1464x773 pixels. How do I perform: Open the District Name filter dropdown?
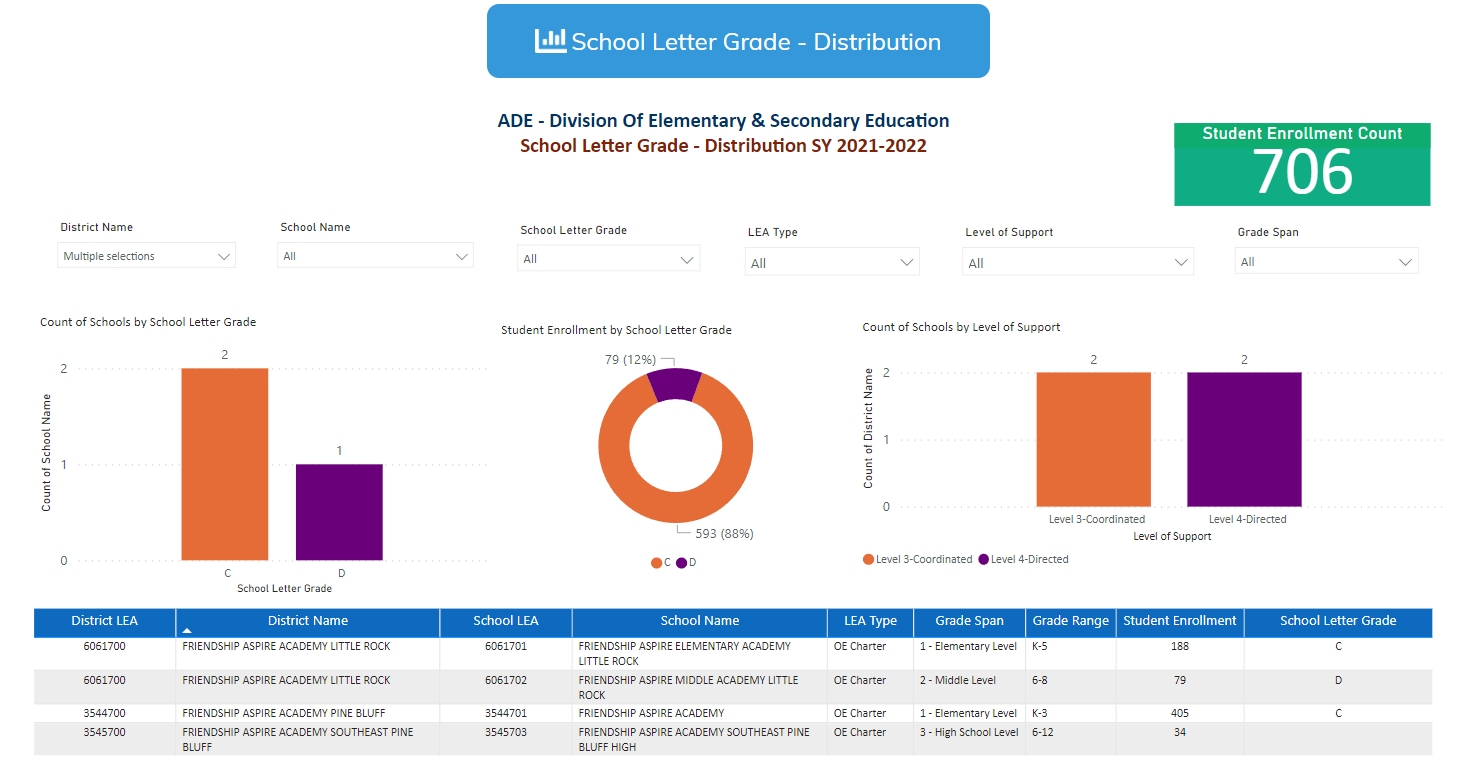click(224, 255)
